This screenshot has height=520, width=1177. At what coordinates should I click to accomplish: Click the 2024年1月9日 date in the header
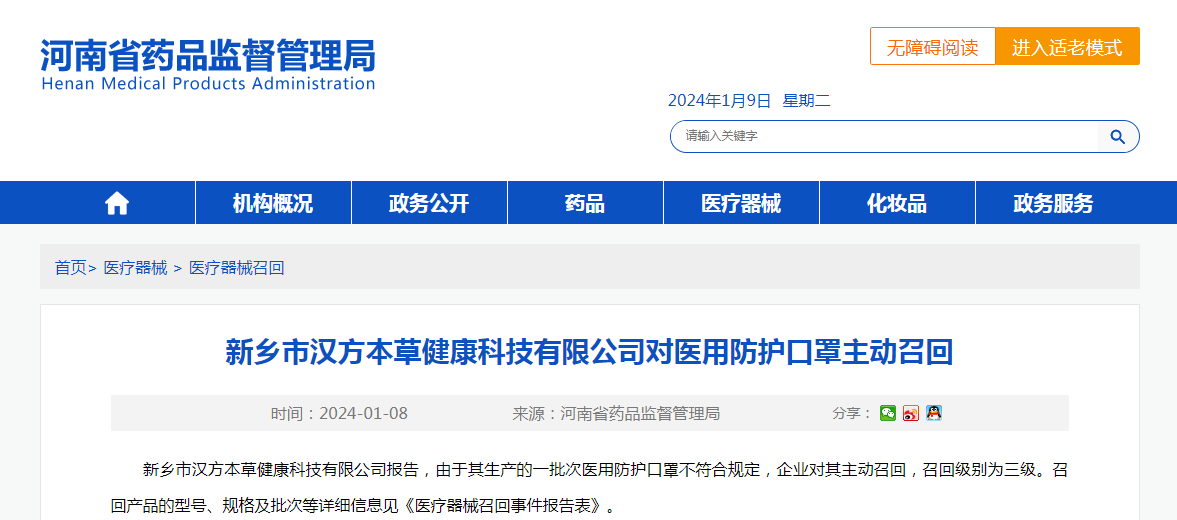(720, 100)
